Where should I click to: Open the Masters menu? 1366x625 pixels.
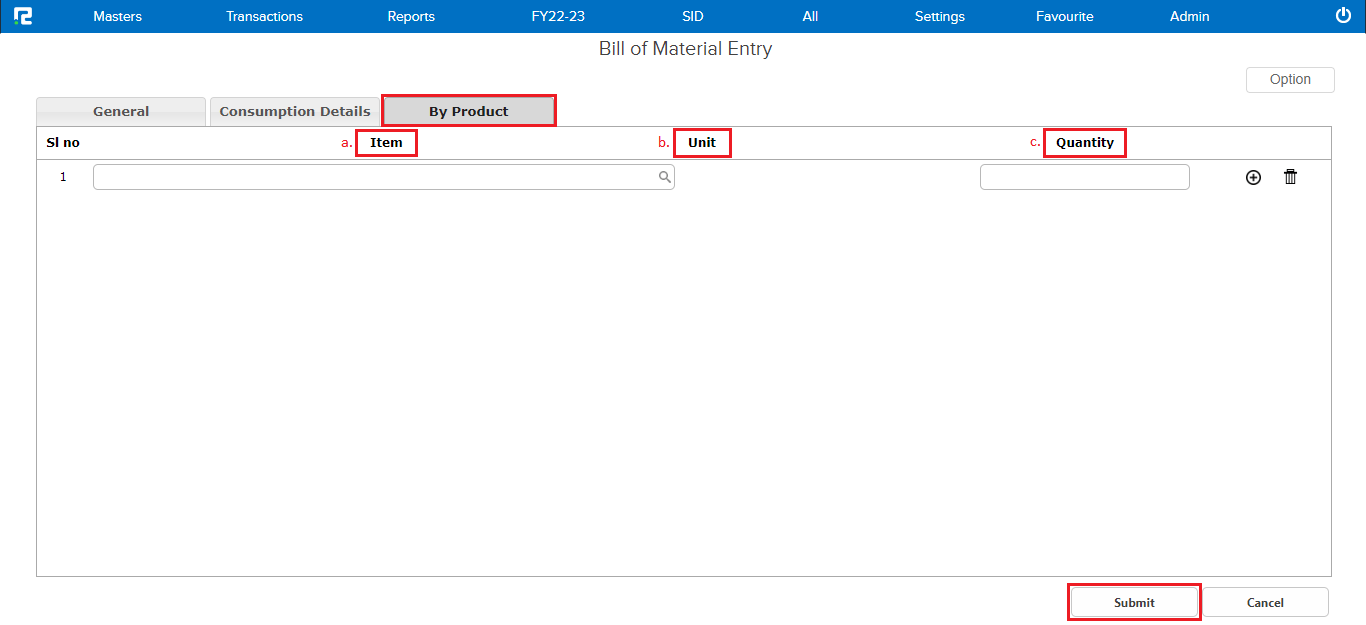(x=117, y=16)
